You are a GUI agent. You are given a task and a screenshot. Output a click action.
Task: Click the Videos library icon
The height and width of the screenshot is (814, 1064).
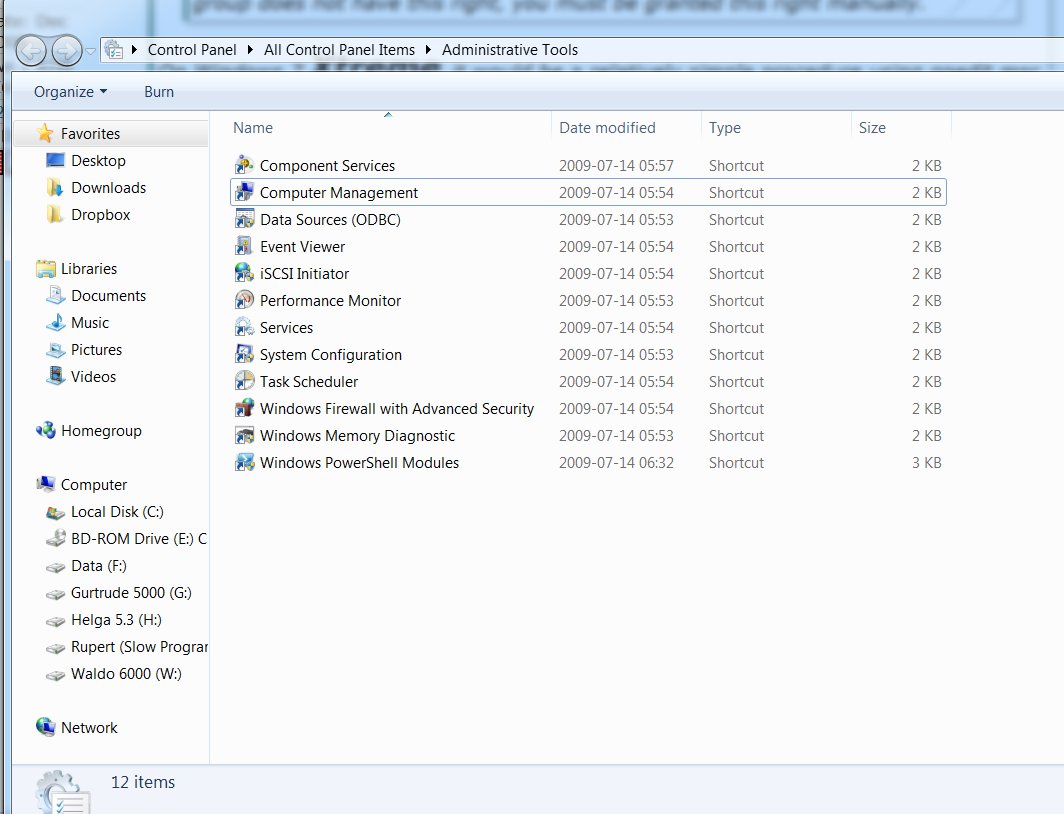[55, 376]
